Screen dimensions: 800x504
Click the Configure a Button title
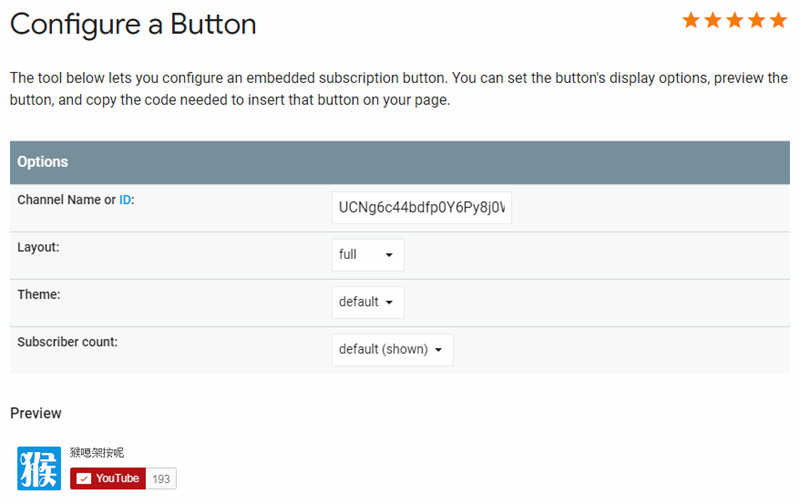point(133,25)
